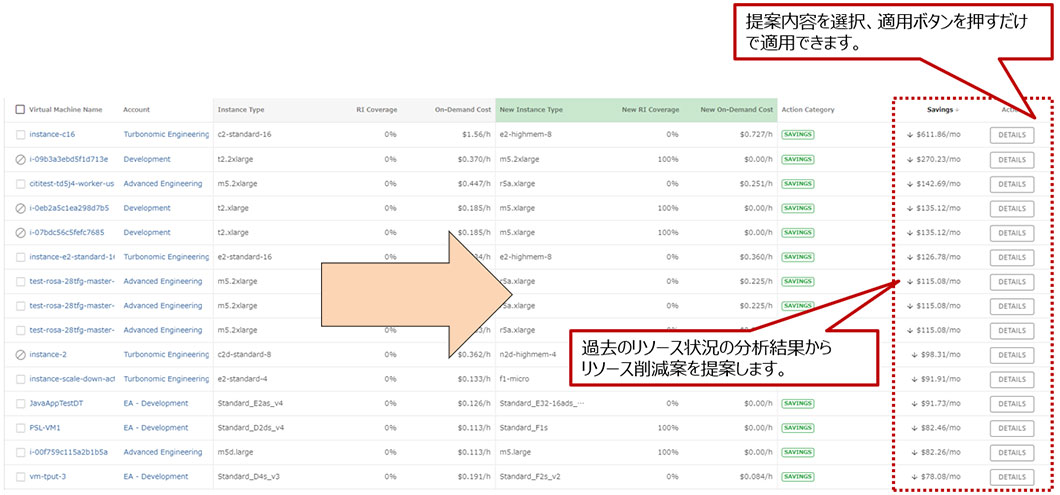Image resolution: width=1060 pixels, height=495 pixels.
Task: Toggle the select-all checkbox in header
Action: (21, 110)
